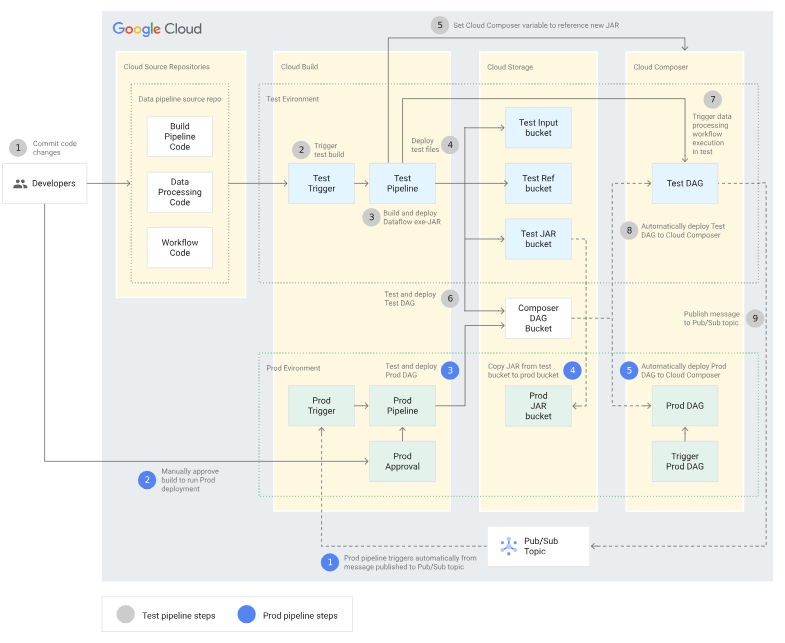785x643 pixels.
Task: Open the Test JAR bucket node
Action: tap(538, 239)
